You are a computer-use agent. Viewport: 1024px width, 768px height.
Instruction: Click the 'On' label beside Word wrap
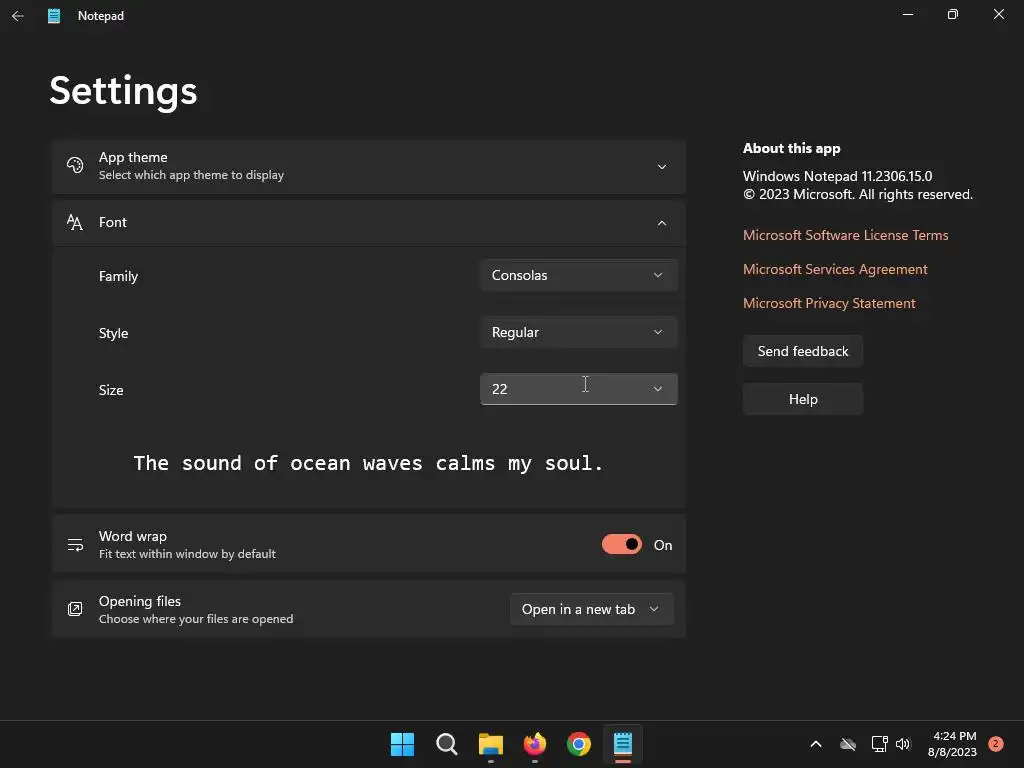[663, 545]
